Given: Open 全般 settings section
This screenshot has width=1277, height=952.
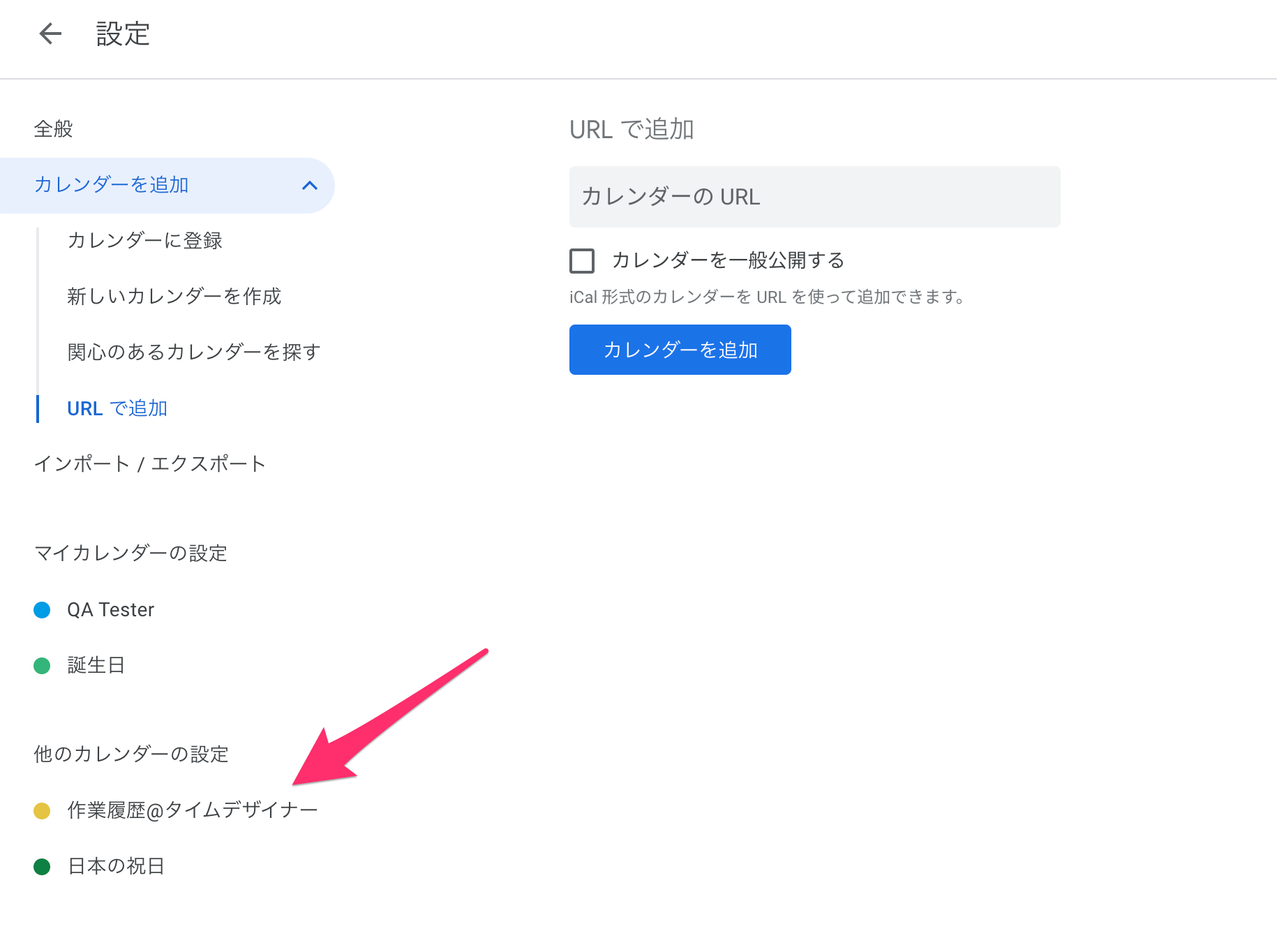Looking at the screenshot, I should click(53, 129).
